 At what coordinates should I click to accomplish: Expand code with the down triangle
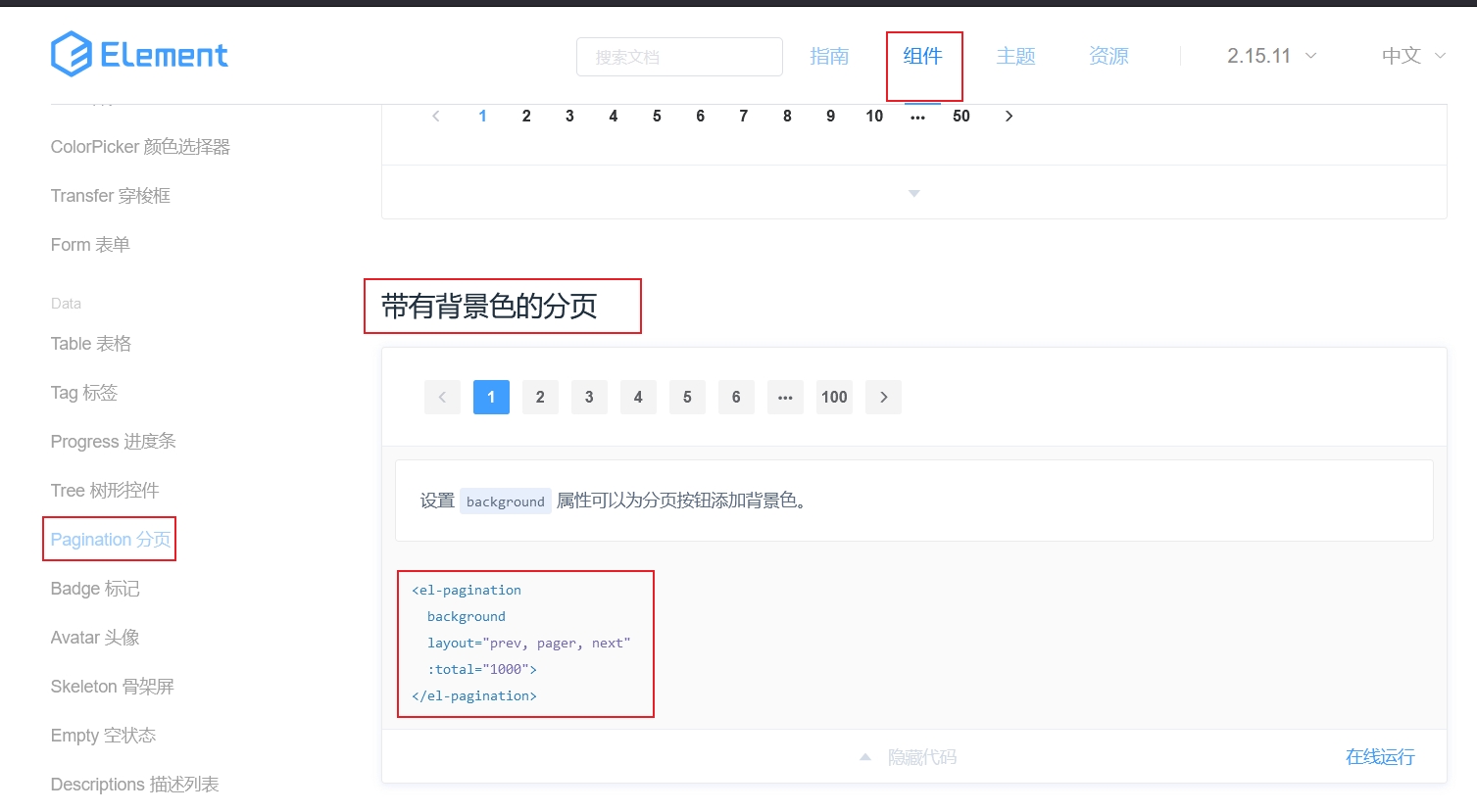point(913,193)
